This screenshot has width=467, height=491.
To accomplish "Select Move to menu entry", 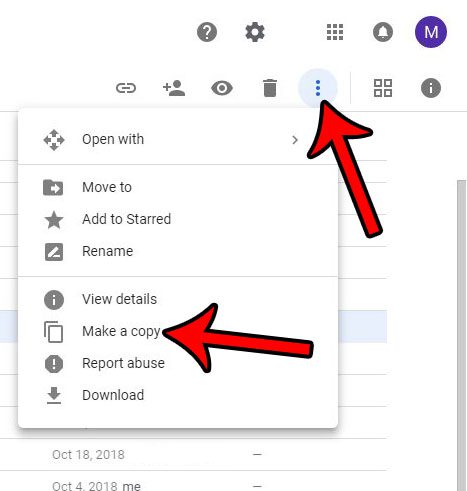I will point(178,187).
